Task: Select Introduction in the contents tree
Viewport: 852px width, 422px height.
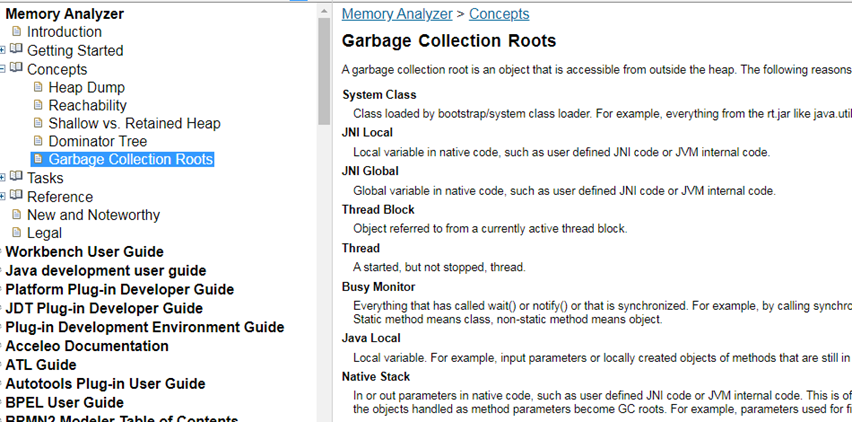Action: click(64, 32)
